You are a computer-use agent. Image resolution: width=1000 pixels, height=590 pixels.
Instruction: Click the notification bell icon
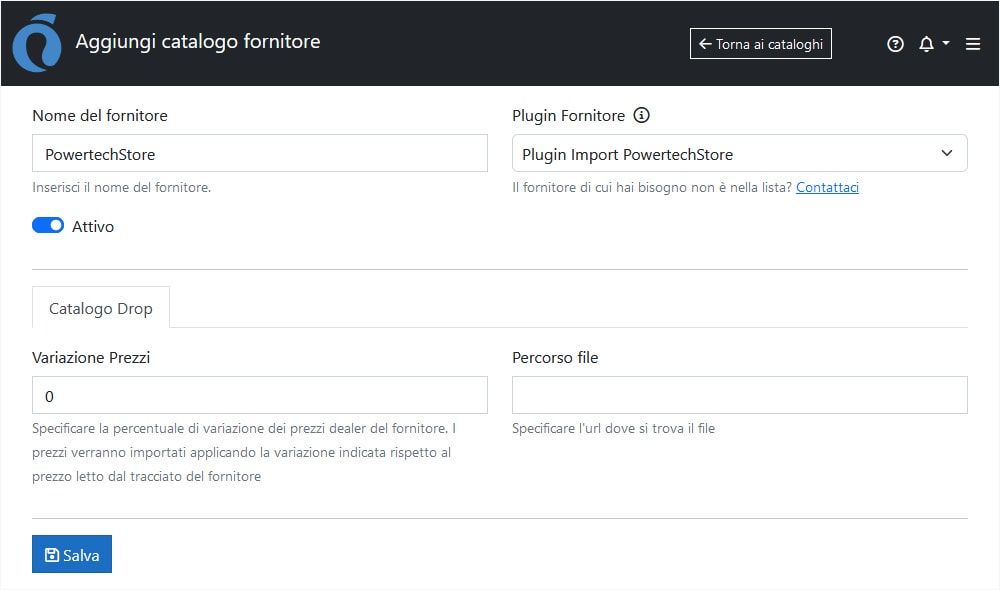(927, 43)
